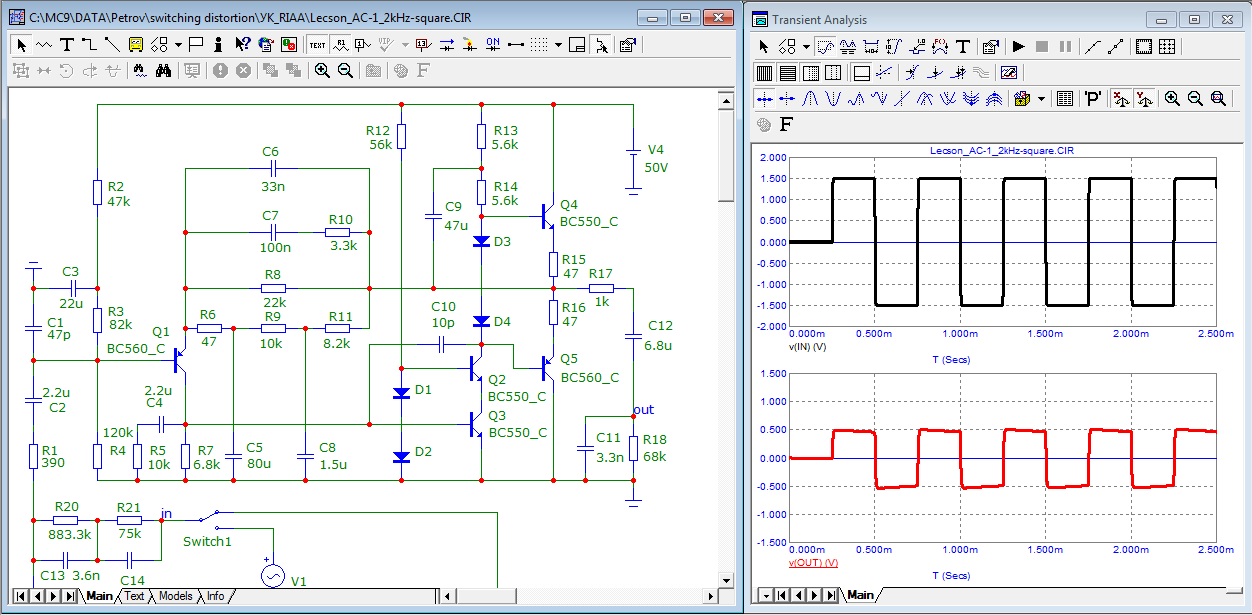1252x615 pixels.
Task: Open the analysis shapes dropdown arrow
Action: 806,46
